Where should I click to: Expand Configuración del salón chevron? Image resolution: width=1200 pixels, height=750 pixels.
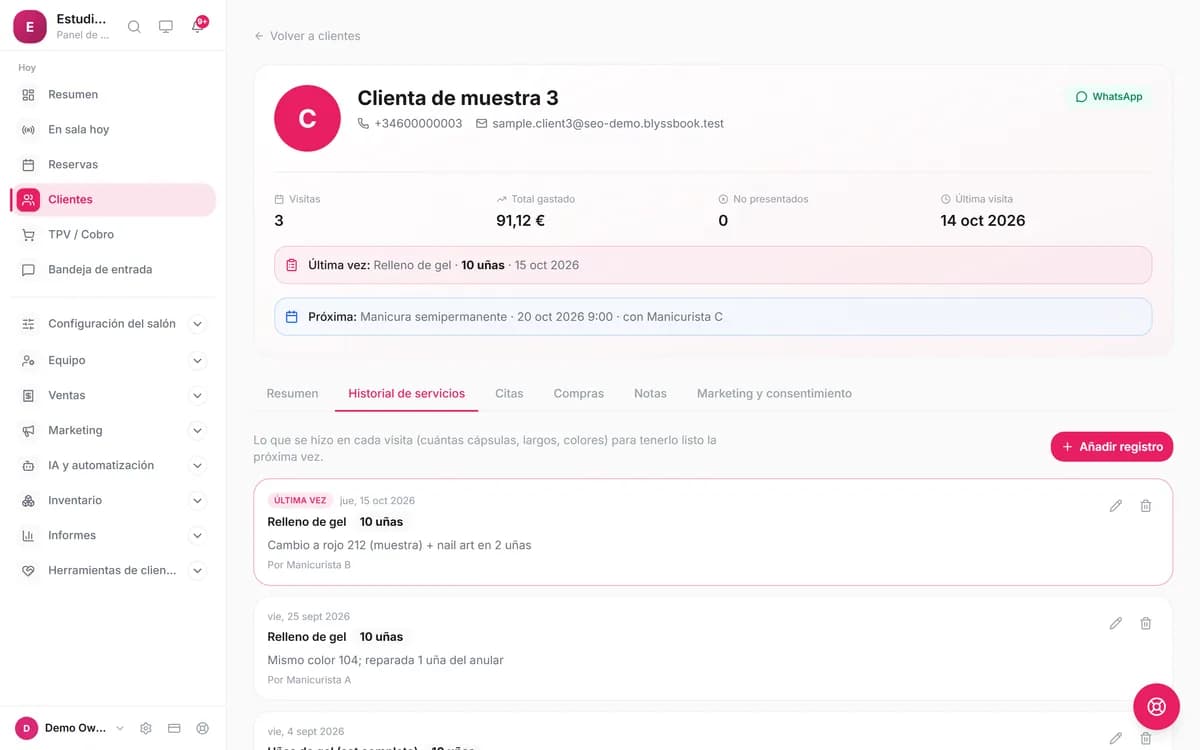[x=197, y=324]
